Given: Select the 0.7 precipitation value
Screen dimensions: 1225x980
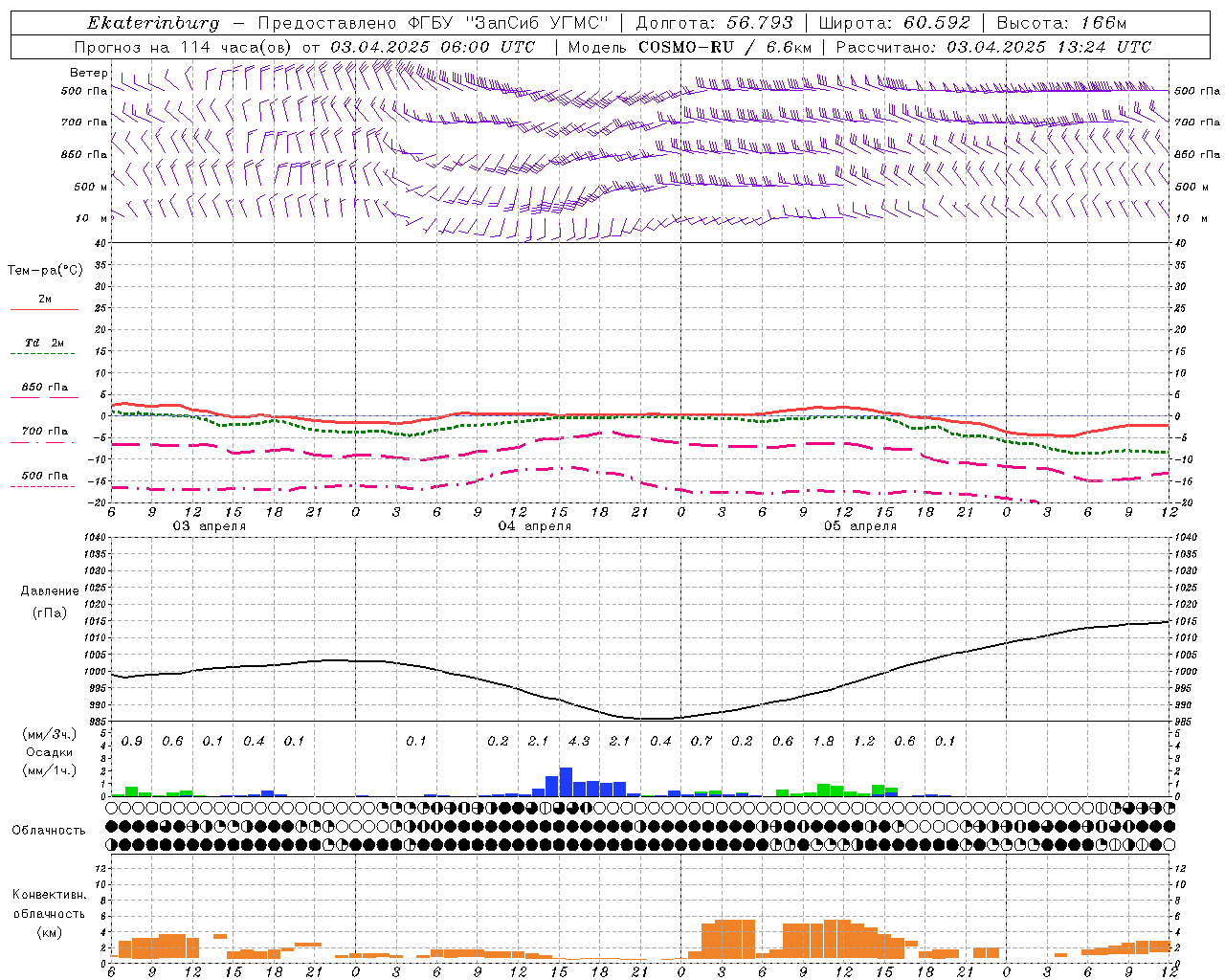Looking at the screenshot, I should tap(702, 742).
